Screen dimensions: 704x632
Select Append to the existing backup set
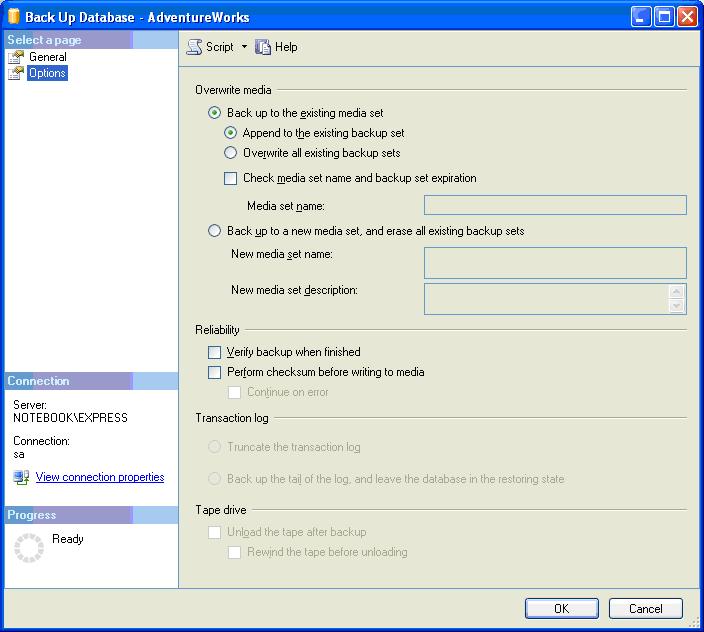[230, 133]
